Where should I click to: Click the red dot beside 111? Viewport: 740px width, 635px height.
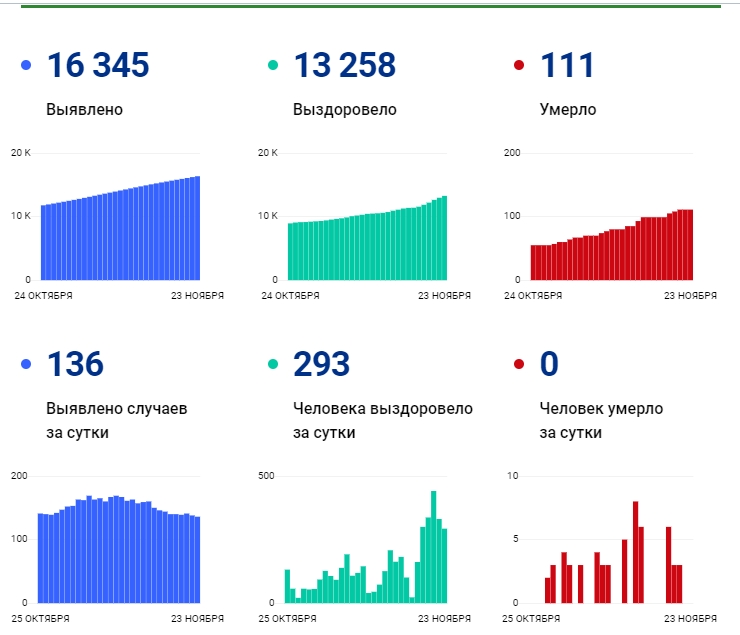coord(519,65)
